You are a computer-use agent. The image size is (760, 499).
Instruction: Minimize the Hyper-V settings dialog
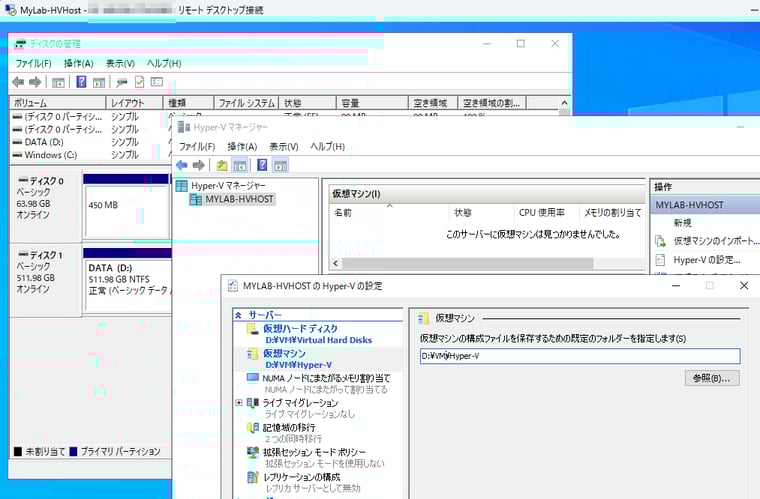click(676, 286)
